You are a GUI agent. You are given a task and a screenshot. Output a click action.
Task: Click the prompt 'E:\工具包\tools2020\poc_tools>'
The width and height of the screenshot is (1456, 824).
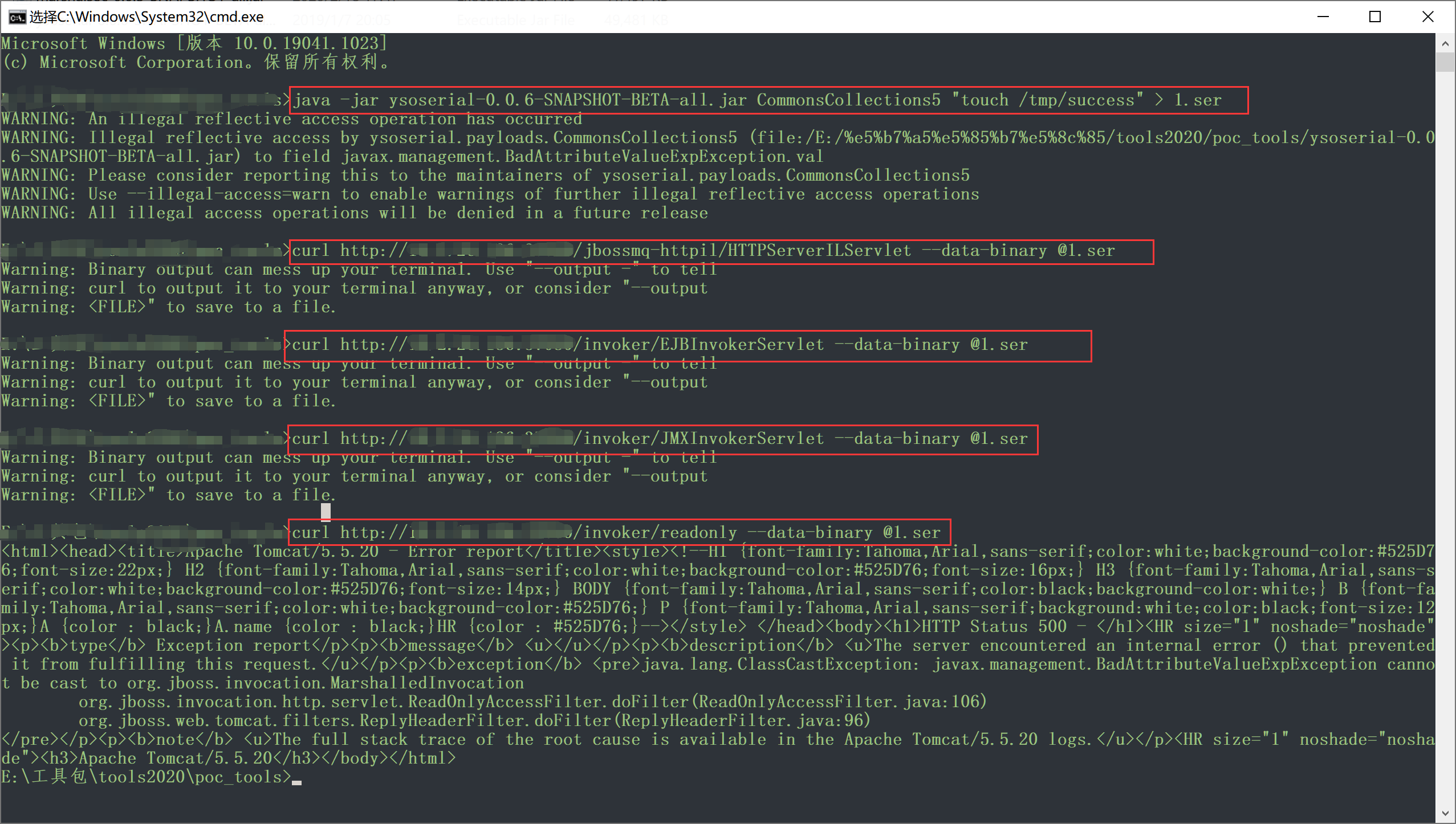pos(146,777)
